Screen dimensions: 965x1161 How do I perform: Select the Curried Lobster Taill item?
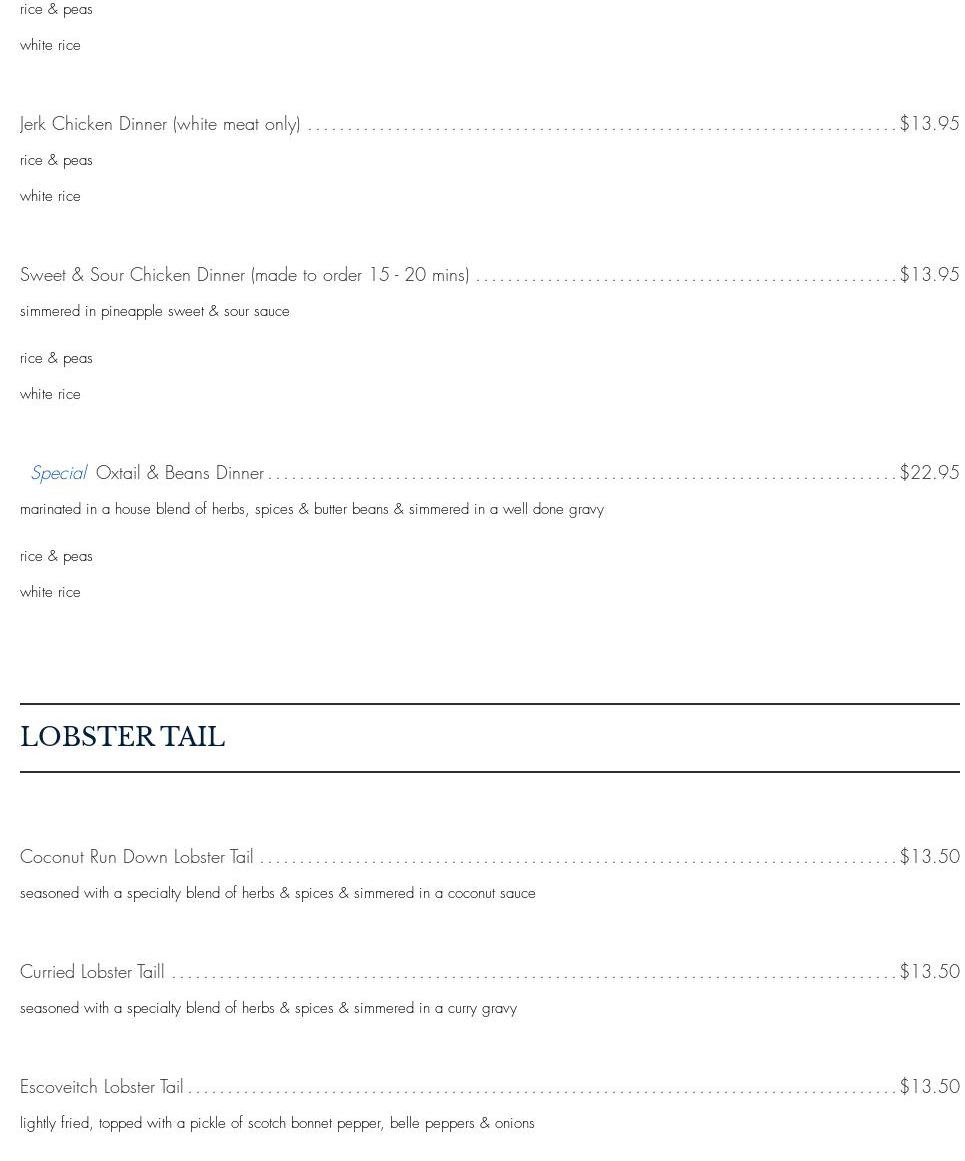tap(92, 972)
